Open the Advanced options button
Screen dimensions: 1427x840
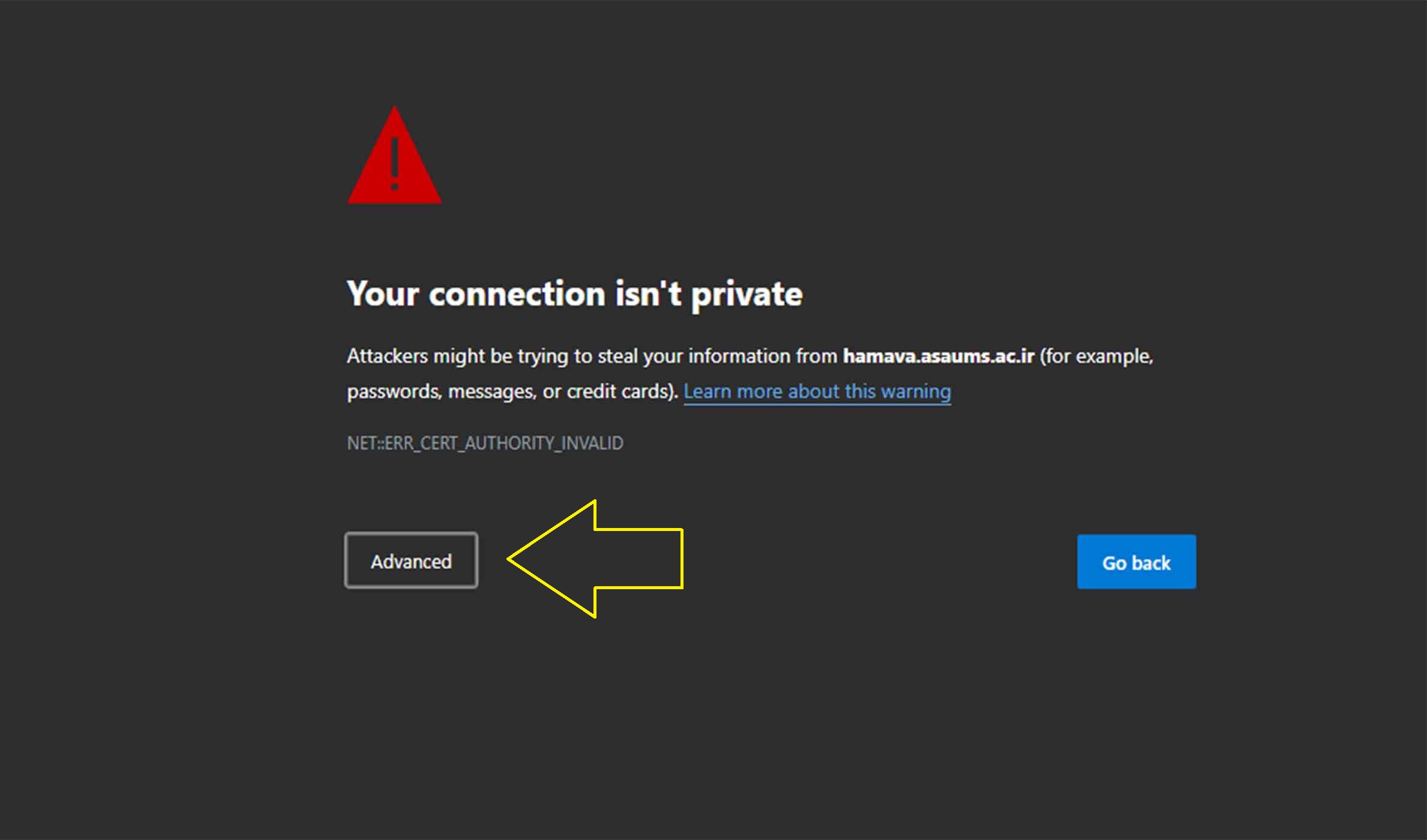pos(412,561)
